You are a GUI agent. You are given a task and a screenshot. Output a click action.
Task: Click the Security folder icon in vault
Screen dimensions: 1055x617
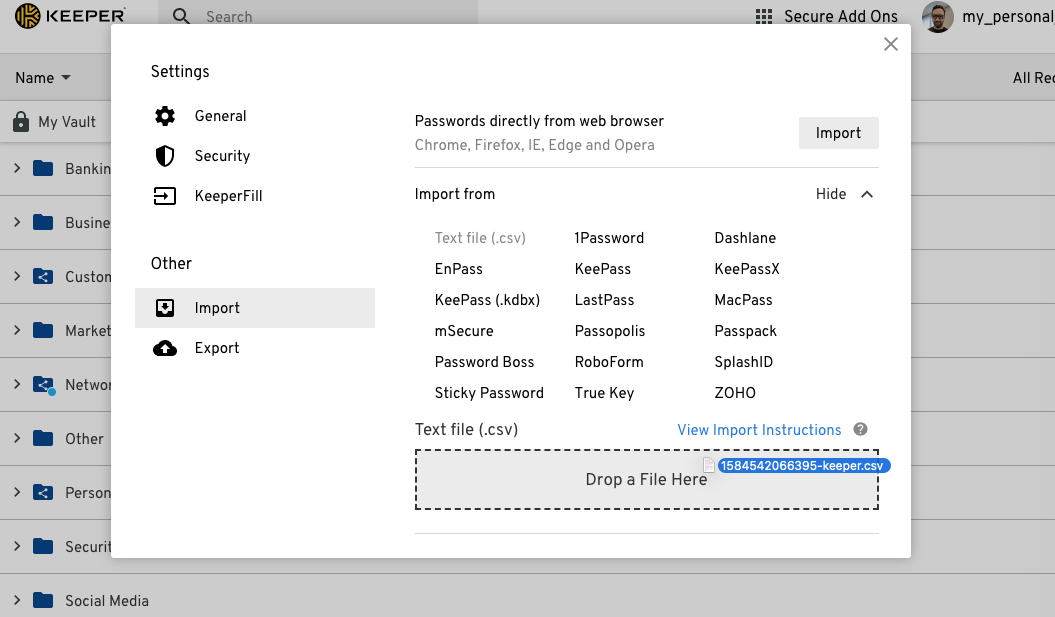pyautogui.click(x=43, y=546)
